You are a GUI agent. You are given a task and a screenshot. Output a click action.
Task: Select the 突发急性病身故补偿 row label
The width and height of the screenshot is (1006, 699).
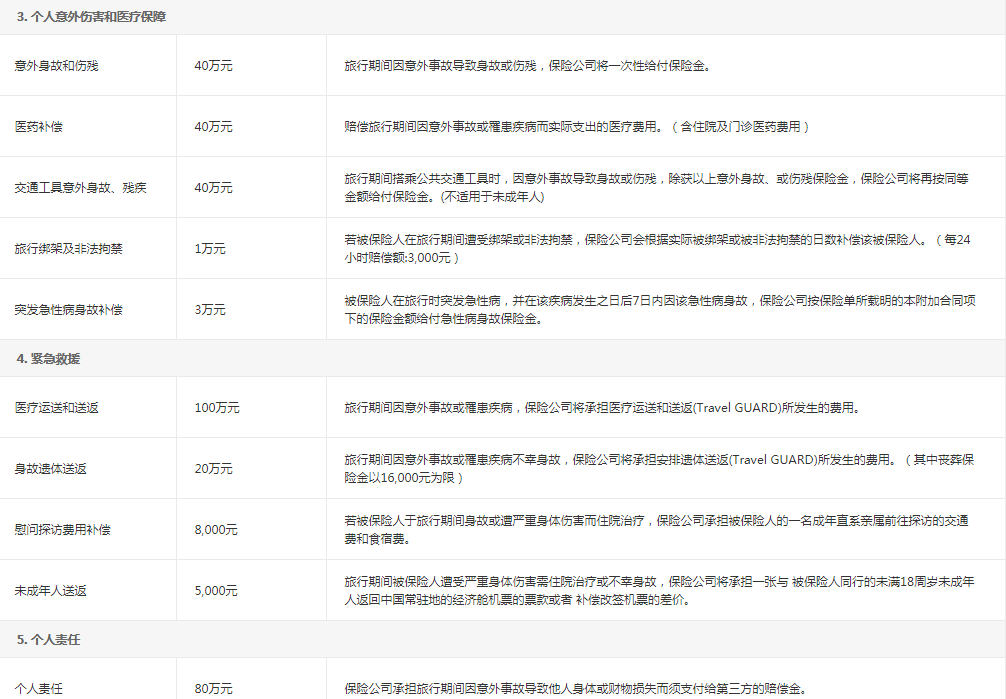click(70, 308)
